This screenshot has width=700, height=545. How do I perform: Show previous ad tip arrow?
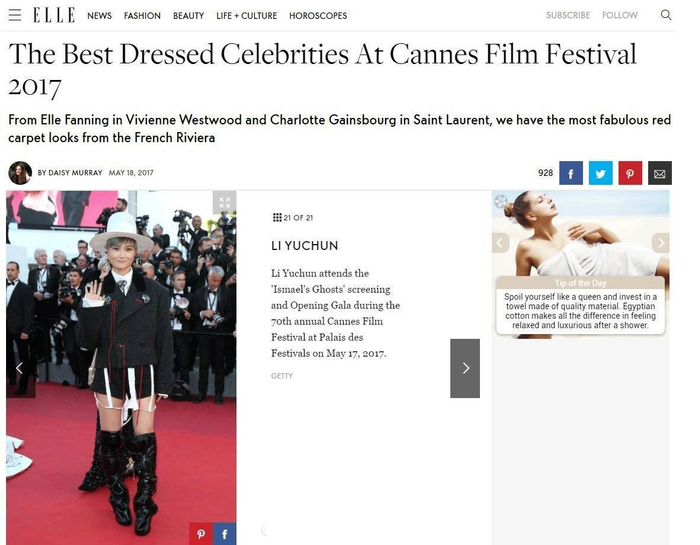coord(500,243)
